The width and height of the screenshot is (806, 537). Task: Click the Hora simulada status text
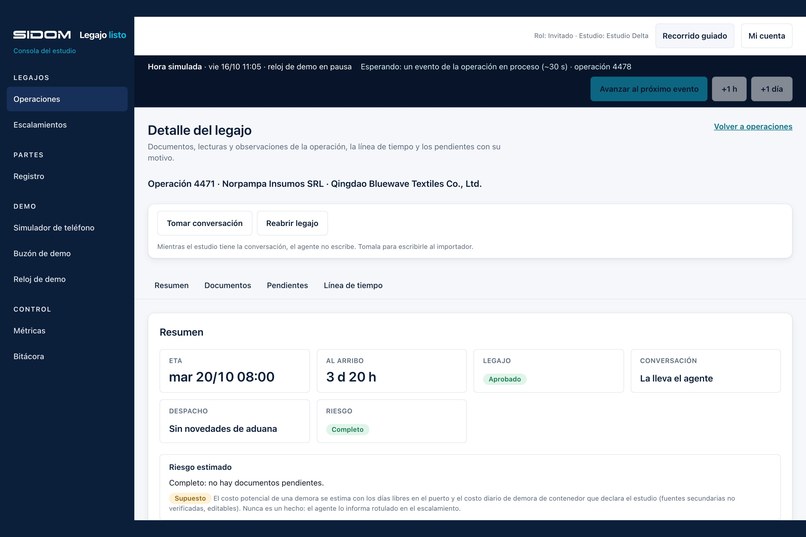point(250,67)
